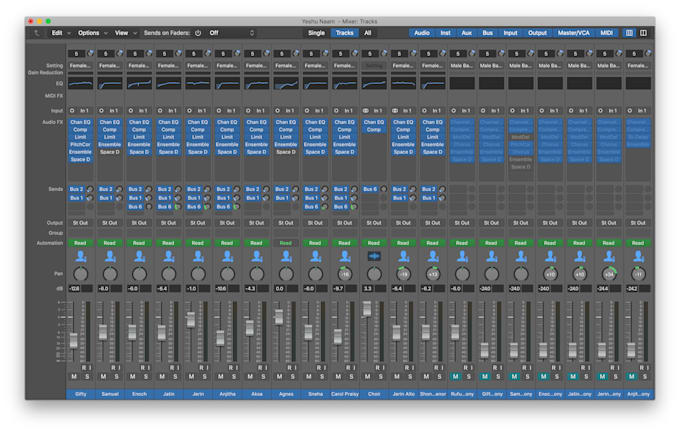Open Sends on Faders Off dropdown
This screenshot has height=433, width=680.
232,33
